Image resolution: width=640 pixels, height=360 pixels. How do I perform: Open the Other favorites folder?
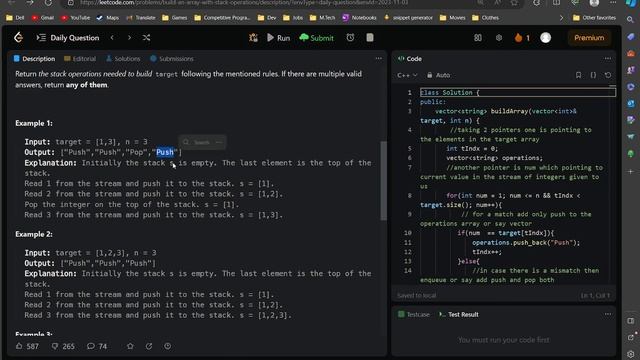click(594, 18)
